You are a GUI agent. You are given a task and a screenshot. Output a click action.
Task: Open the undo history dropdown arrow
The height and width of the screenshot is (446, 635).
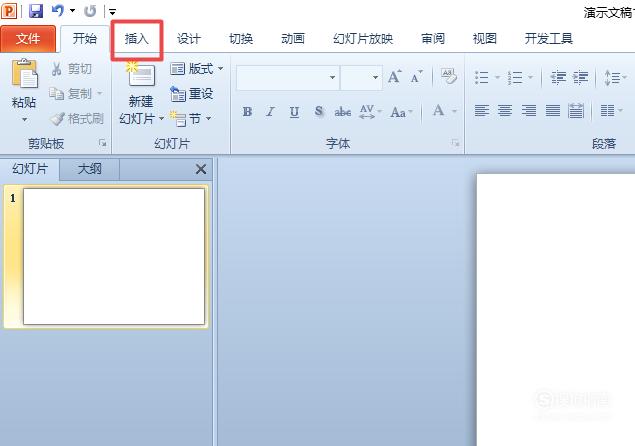click(x=72, y=11)
